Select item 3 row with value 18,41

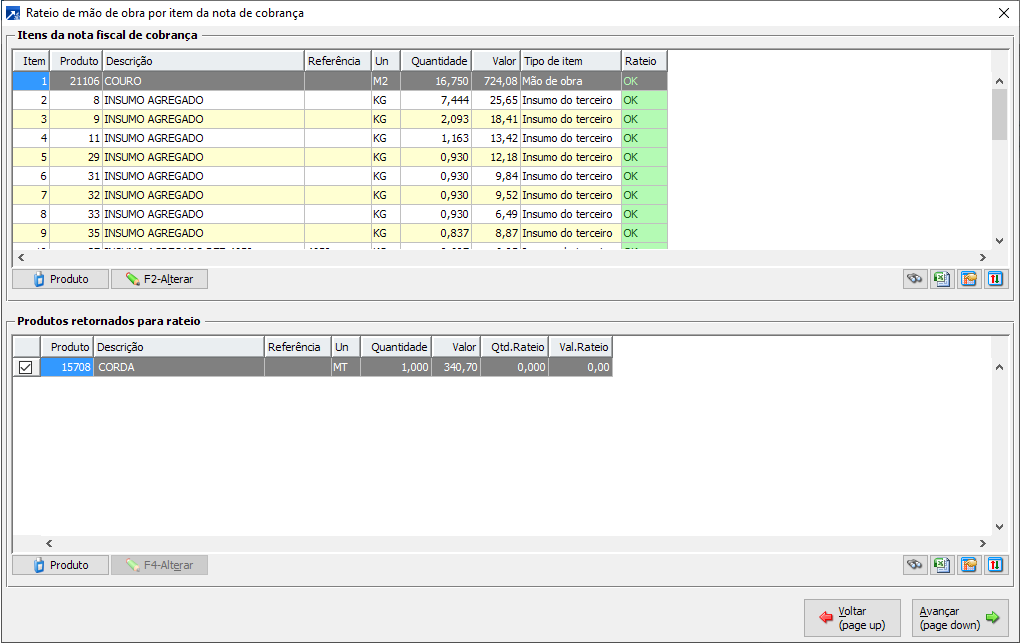340,119
